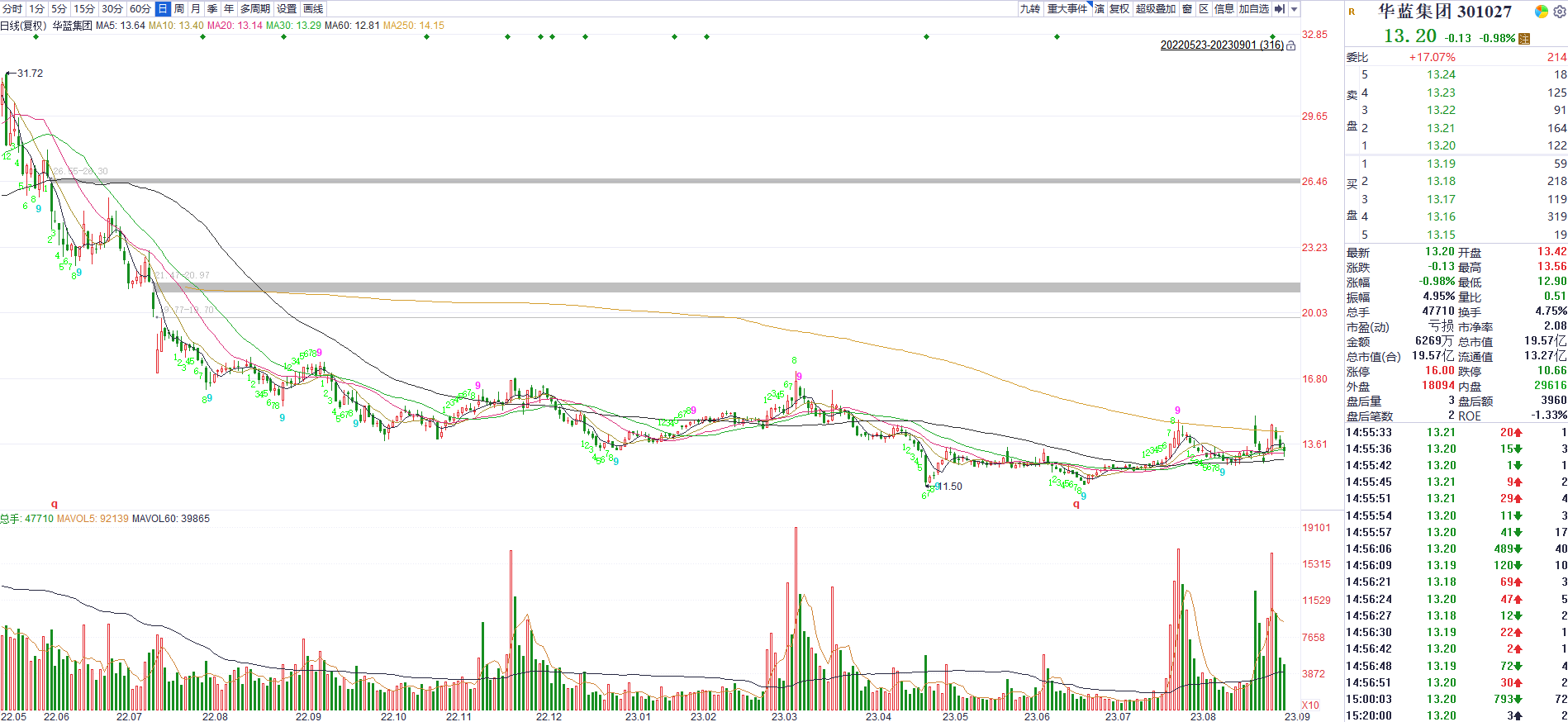Click the 窗 window button
The width and height of the screenshot is (1568, 722).
click(x=1187, y=9)
